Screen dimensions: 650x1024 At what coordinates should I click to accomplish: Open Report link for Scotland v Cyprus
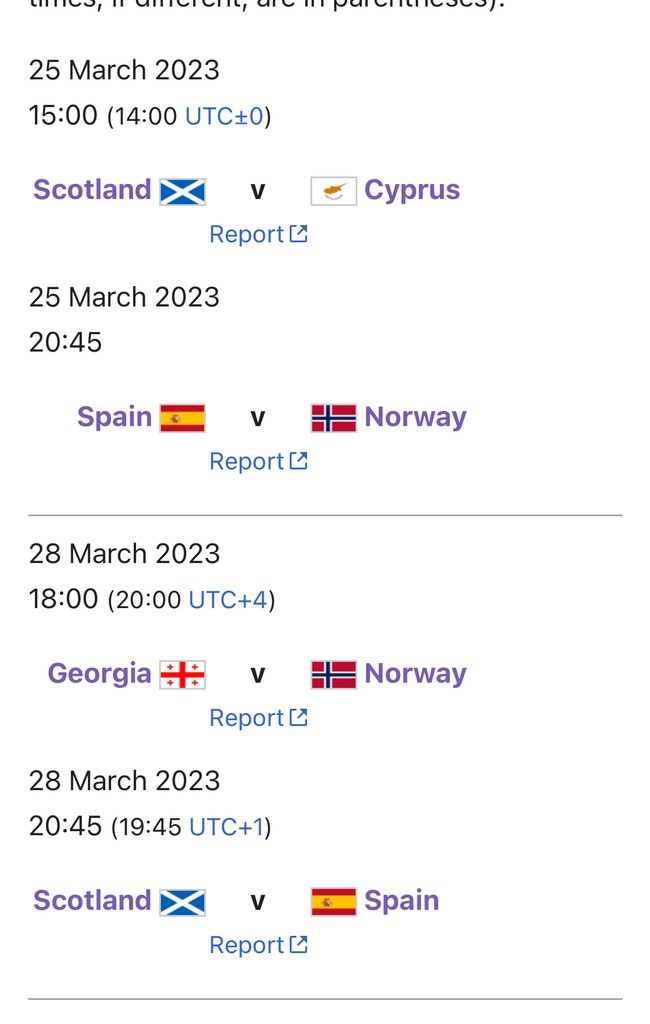258,234
